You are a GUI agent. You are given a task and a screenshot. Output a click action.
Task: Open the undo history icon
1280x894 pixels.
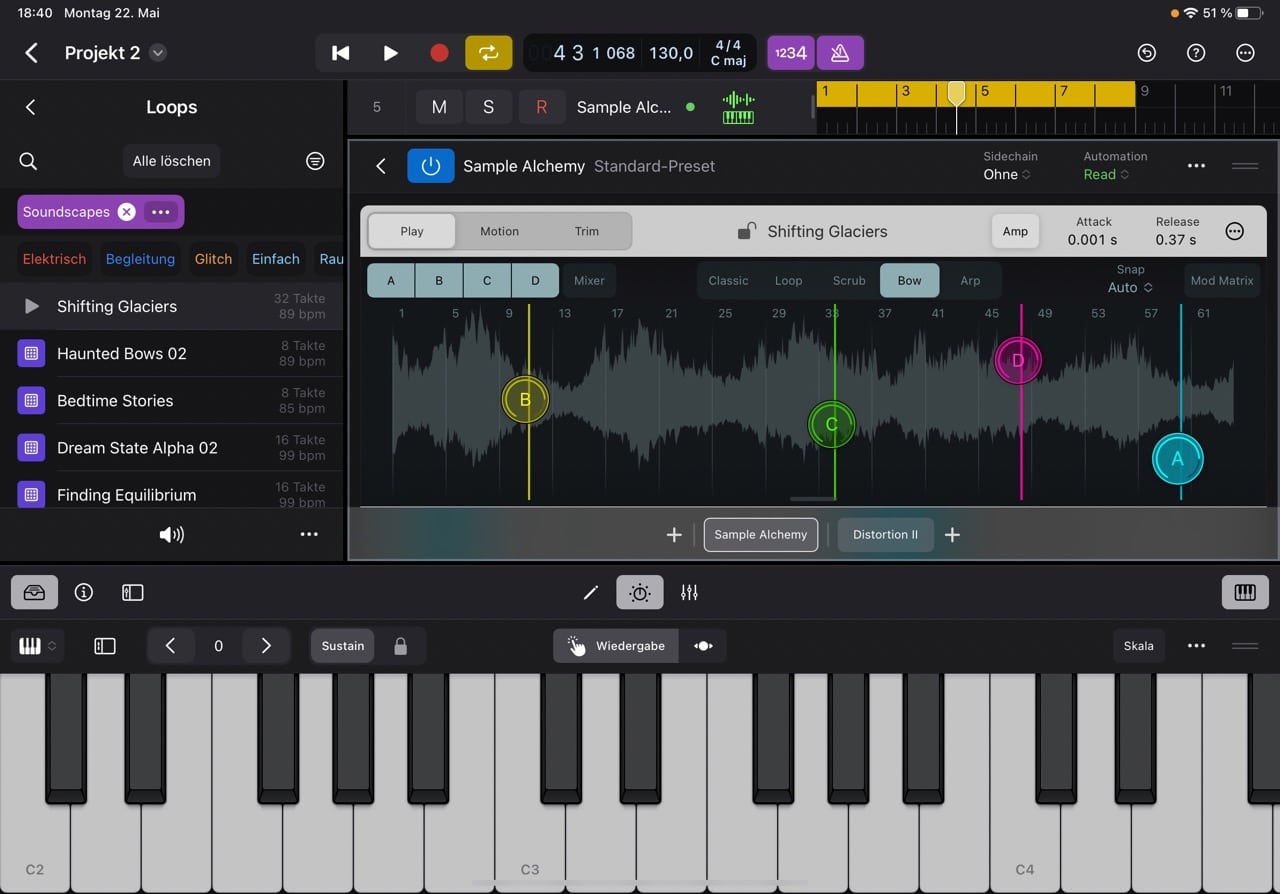(1147, 53)
